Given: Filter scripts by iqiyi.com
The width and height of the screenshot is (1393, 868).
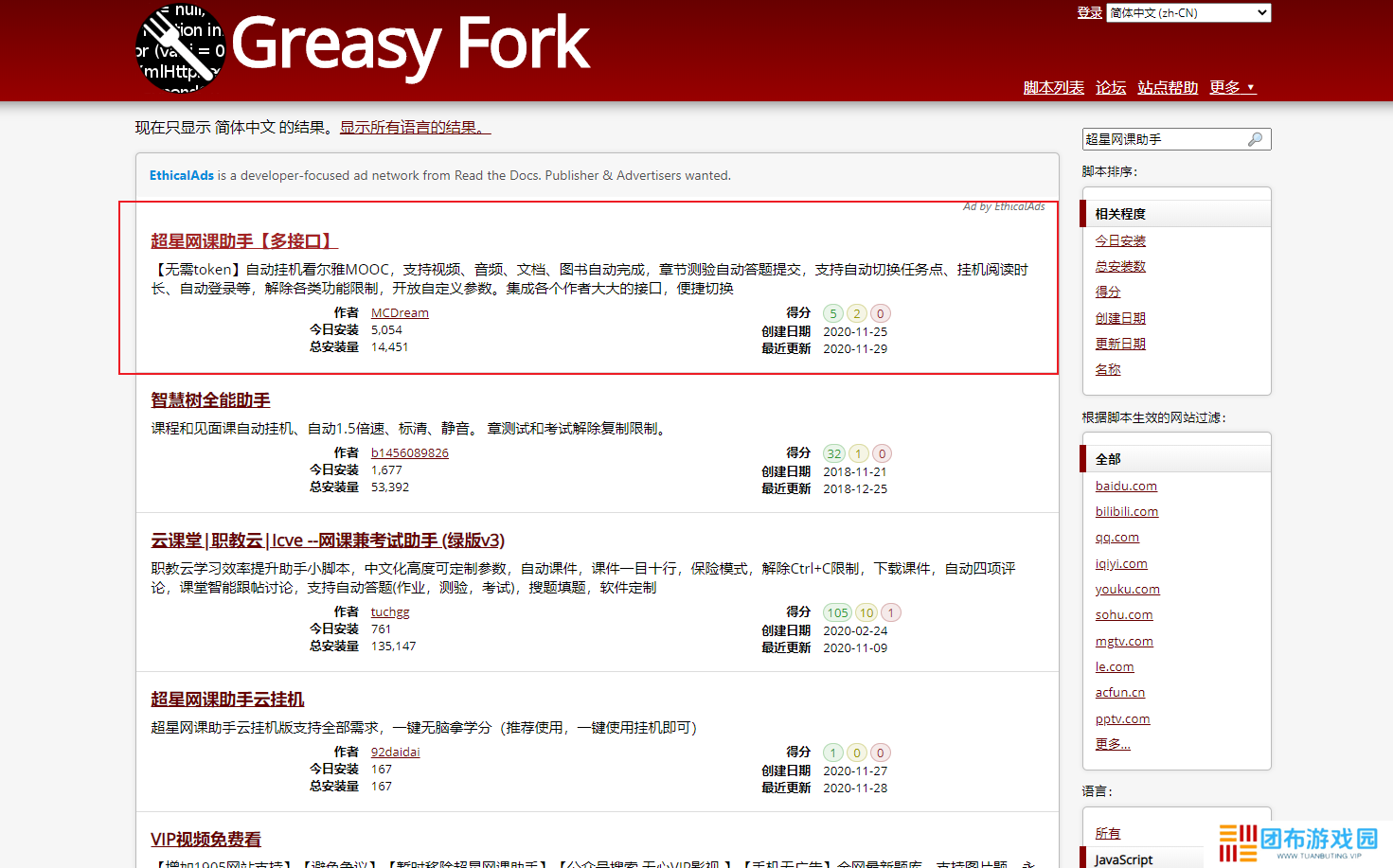Looking at the screenshot, I should [x=1121, y=563].
